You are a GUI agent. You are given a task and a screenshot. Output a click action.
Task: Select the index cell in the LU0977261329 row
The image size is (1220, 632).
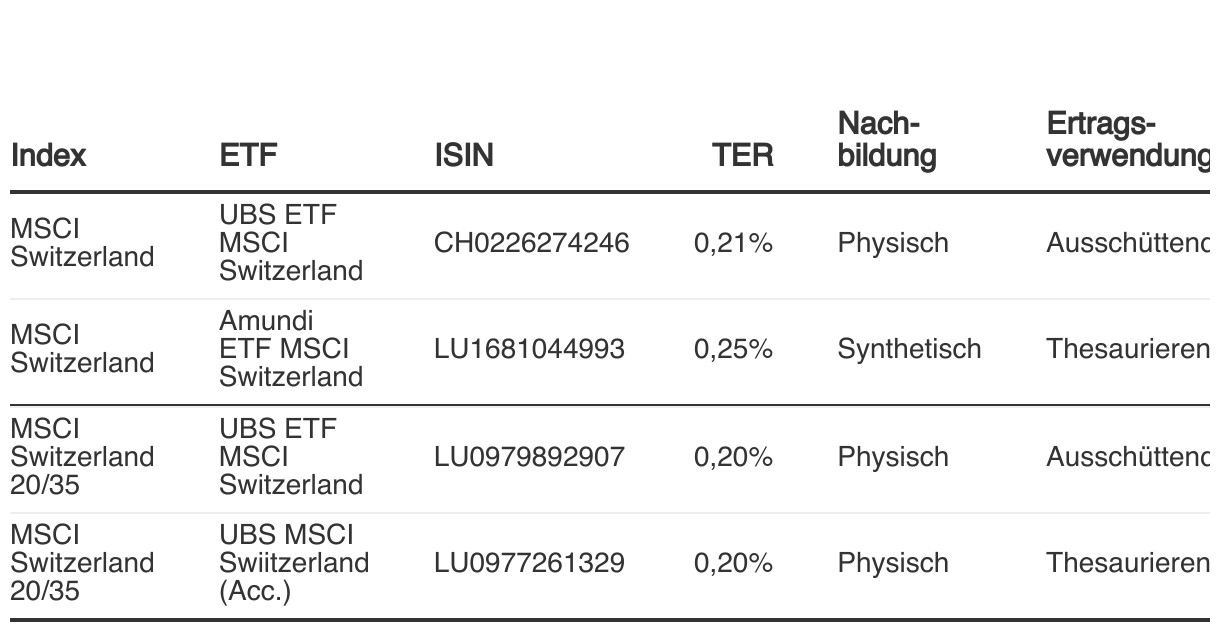click(x=82, y=564)
